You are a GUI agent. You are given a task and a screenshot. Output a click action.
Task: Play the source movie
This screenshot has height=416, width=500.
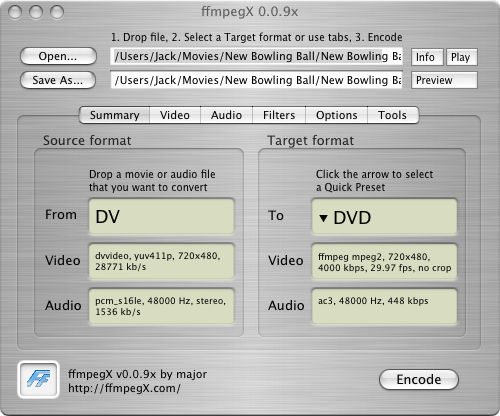click(x=462, y=57)
